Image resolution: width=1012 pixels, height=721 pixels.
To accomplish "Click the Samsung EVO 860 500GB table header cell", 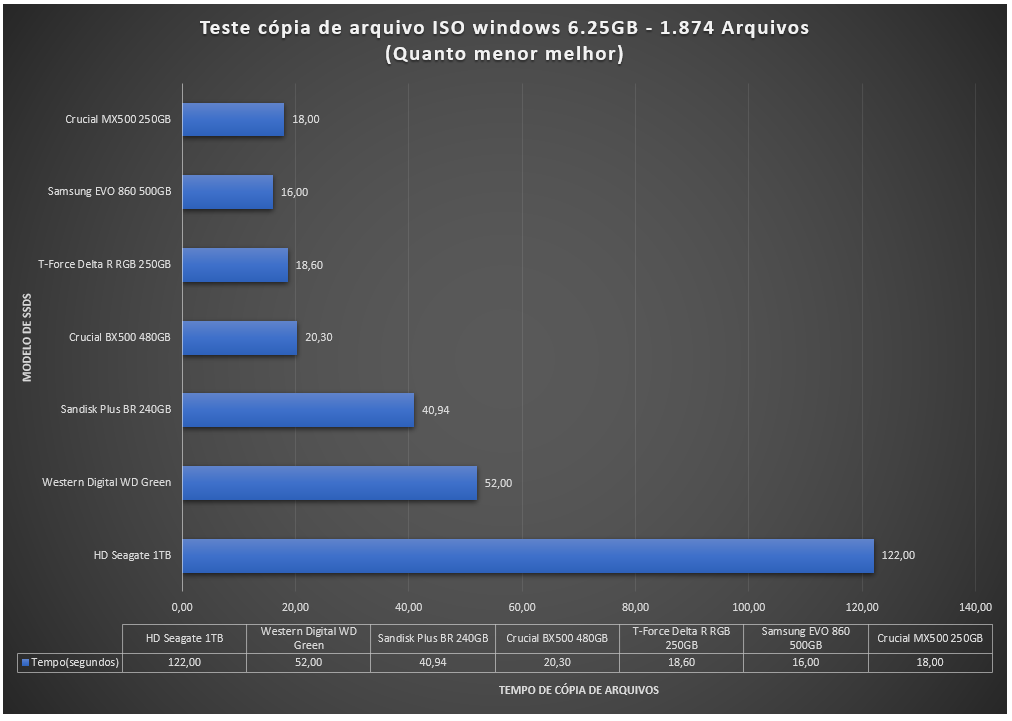I will 806,639.
